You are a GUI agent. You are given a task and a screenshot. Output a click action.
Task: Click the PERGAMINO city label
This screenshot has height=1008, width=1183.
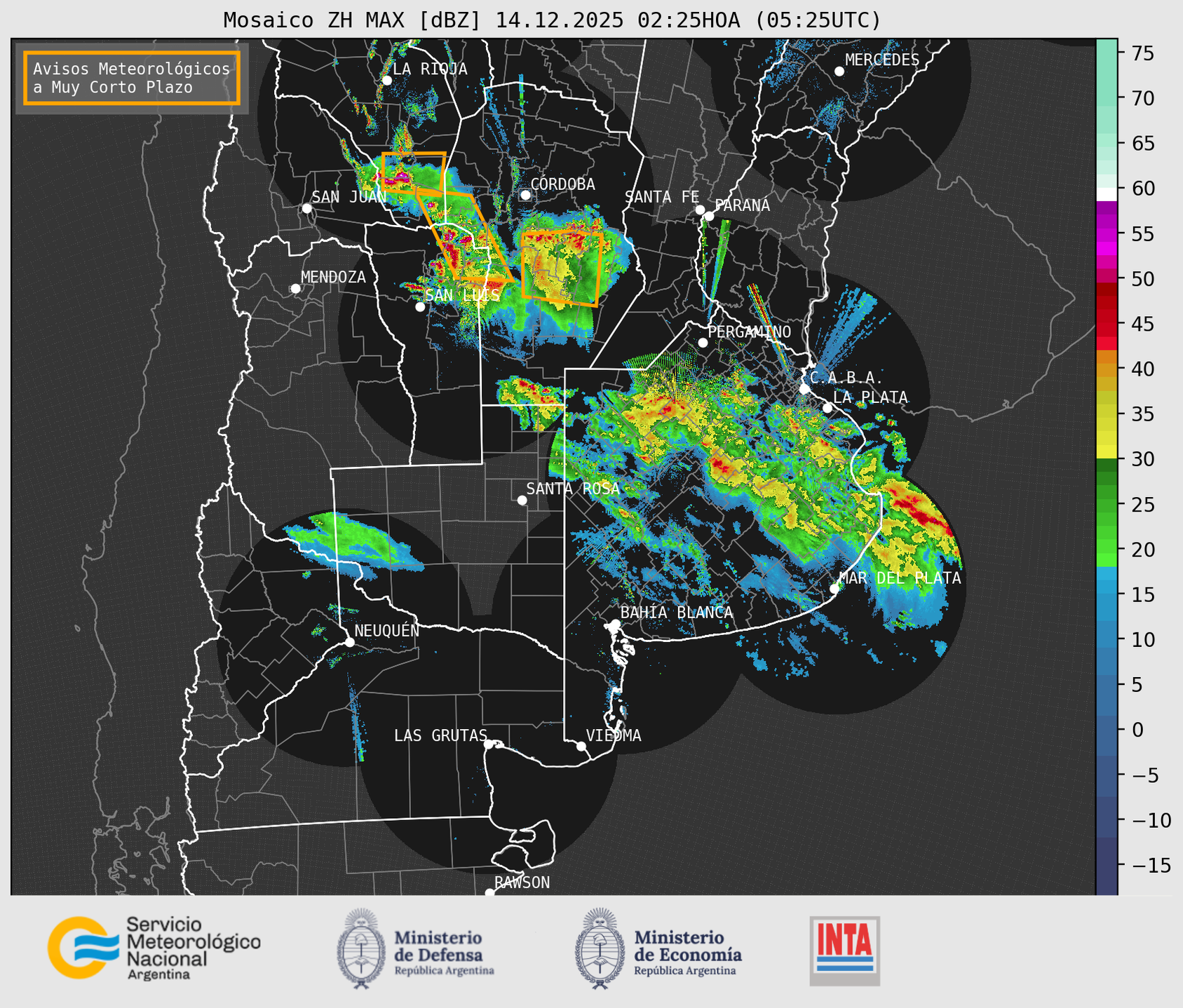coord(750,332)
